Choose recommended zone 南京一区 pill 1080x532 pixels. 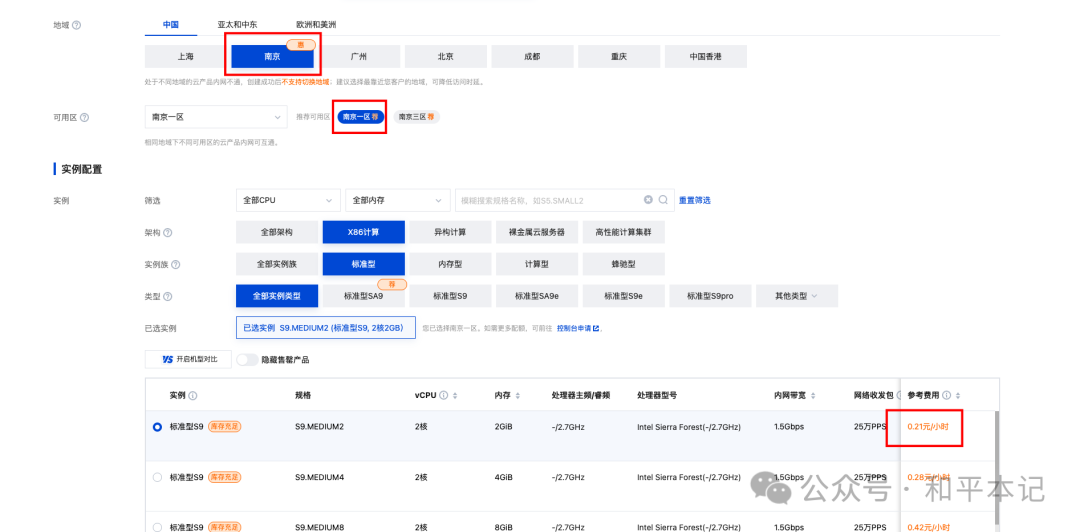pos(360,117)
